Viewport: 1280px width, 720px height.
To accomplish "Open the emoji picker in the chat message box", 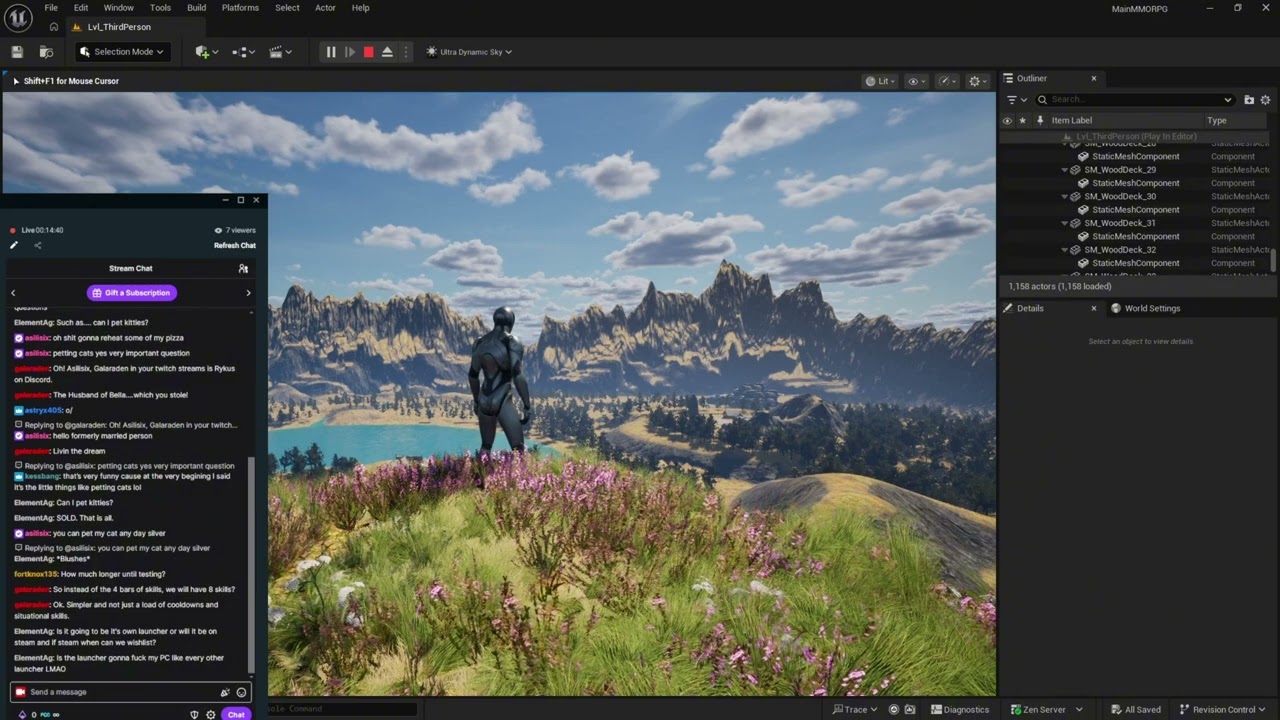I will (241, 692).
